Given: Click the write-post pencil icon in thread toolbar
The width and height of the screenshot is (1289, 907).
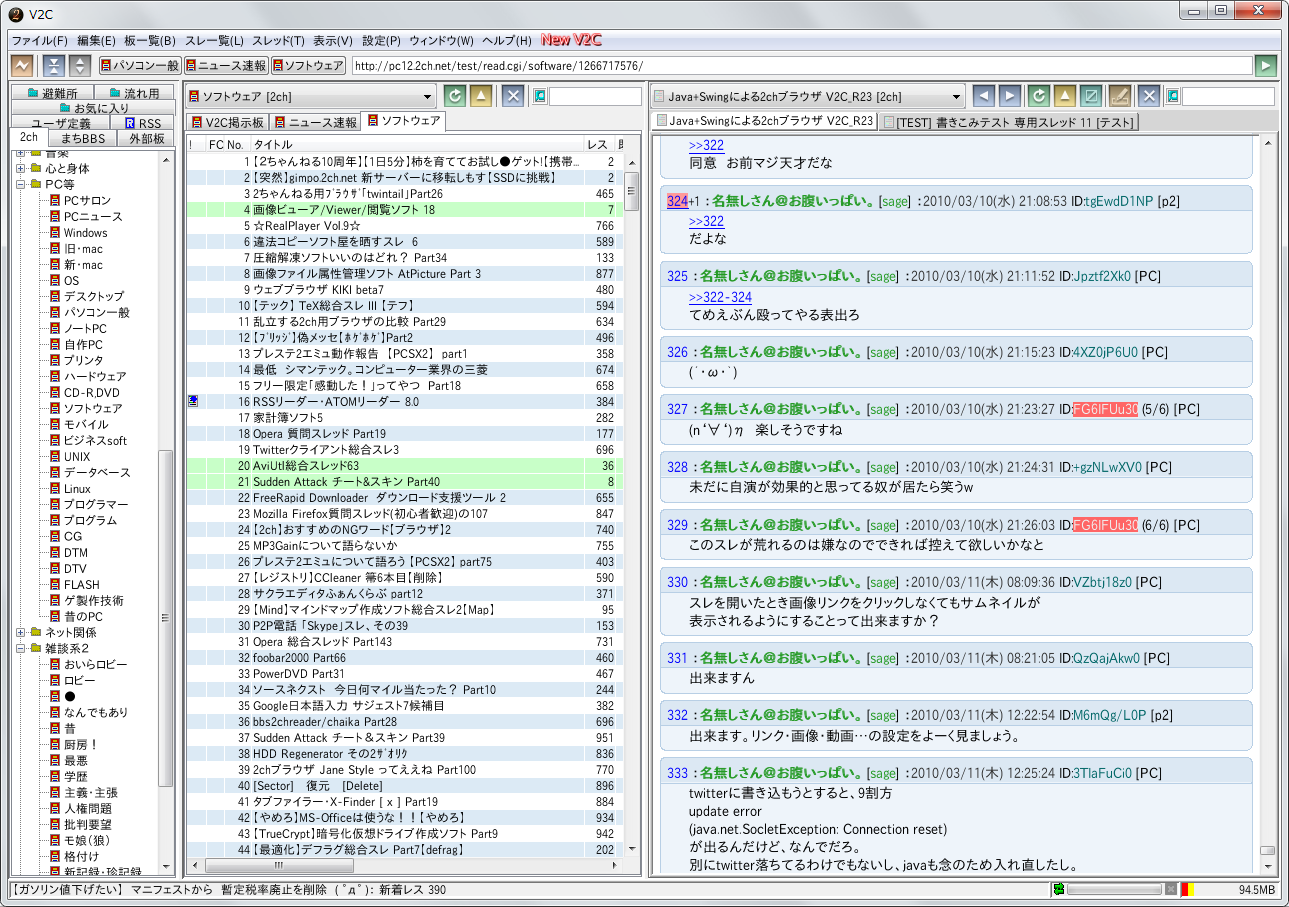Looking at the screenshot, I should coord(1120,96).
